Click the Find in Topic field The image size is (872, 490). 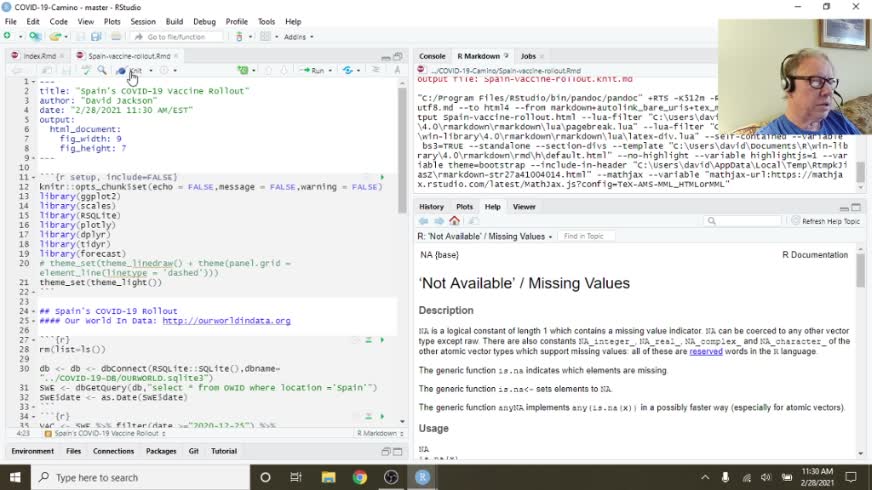(x=586, y=236)
